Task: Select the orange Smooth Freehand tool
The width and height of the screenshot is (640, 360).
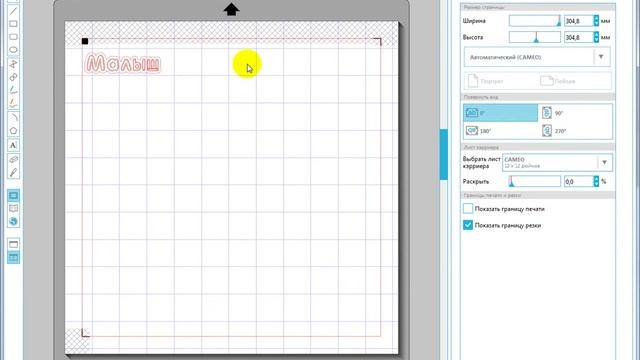Action: click(13, 103)
